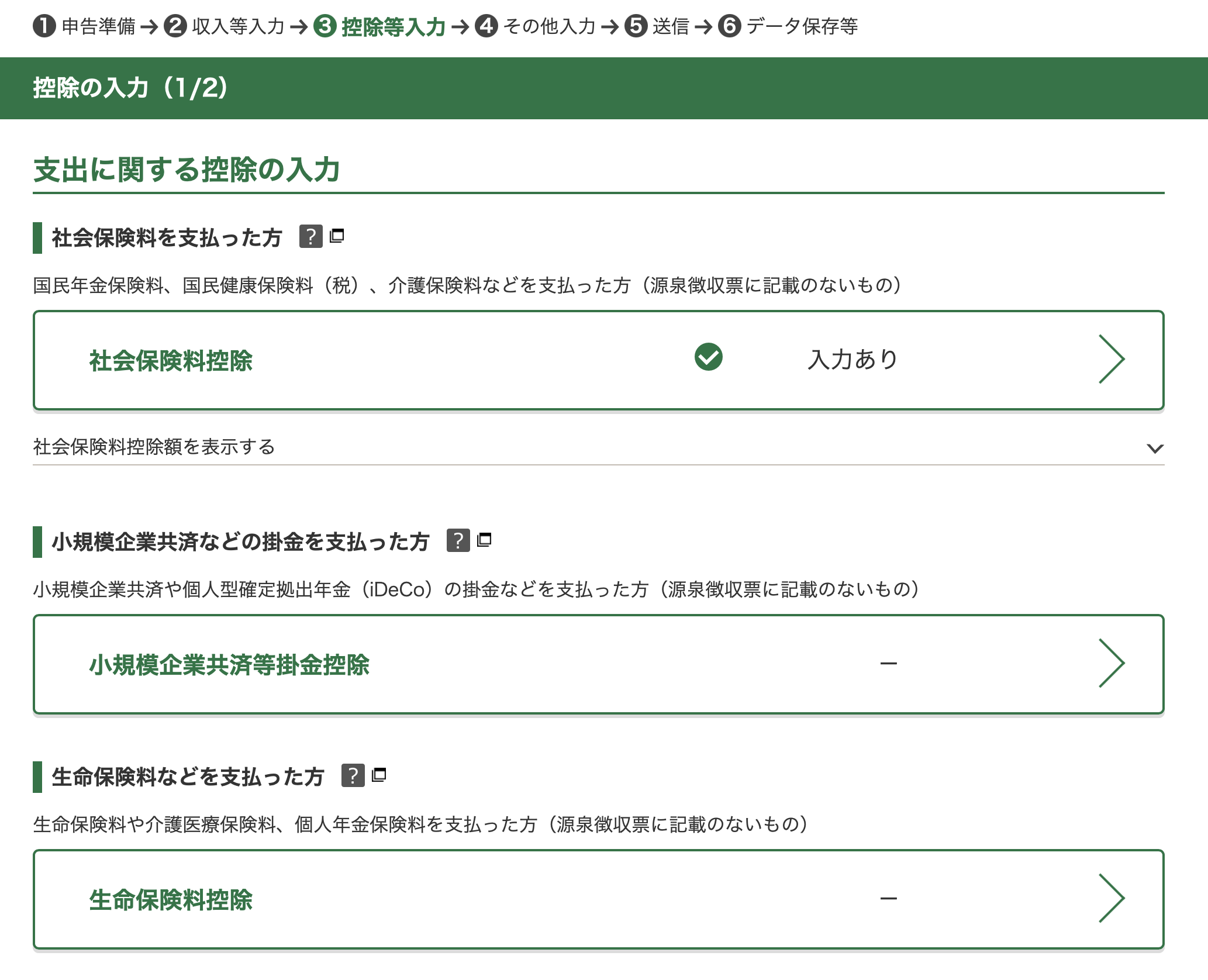Click the down chevron of the 控除額 expander
The width and height of the screenshot is (1208, 980).
(1155, 448)
